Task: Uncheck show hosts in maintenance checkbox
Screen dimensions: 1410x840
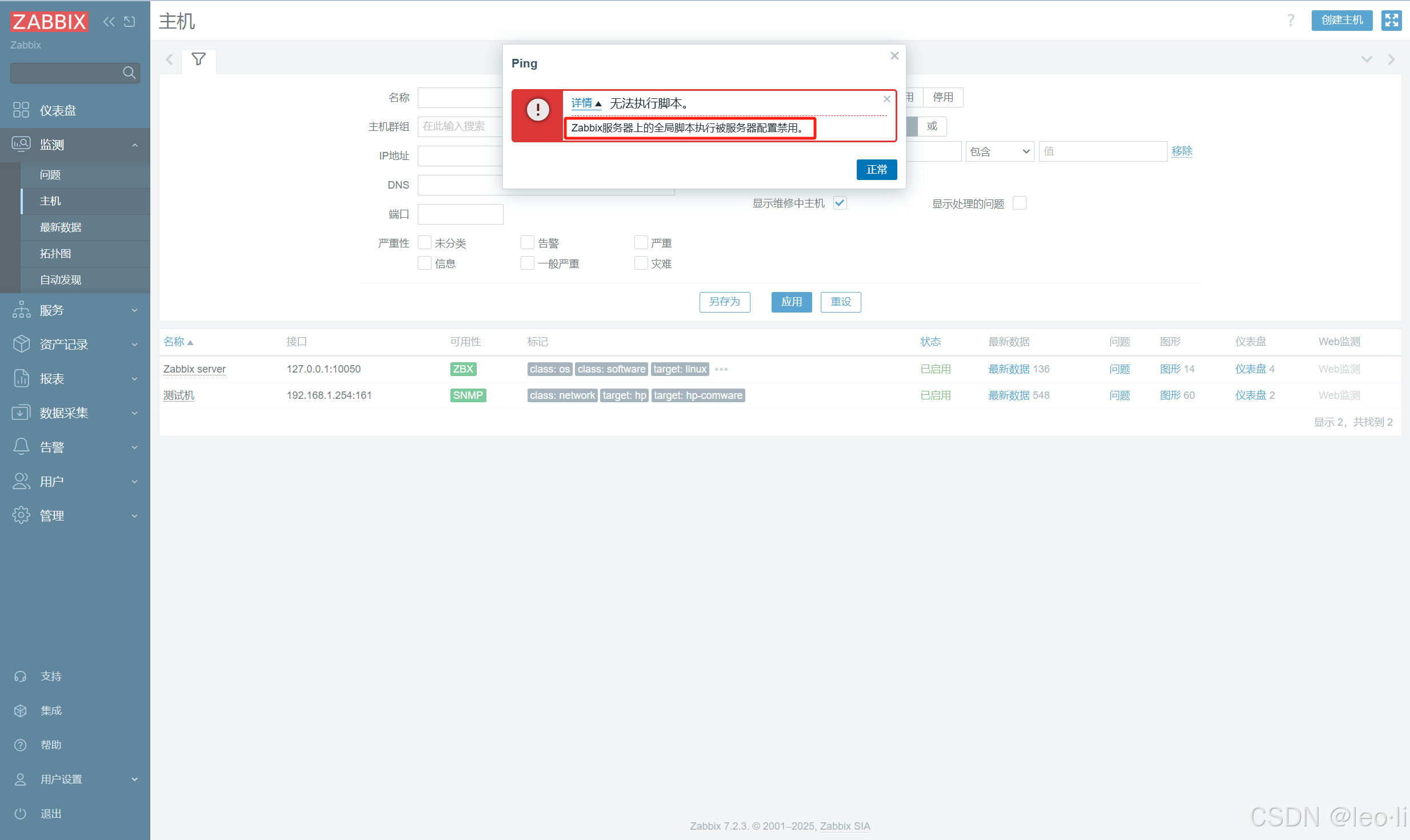Action: pos(840,203)
